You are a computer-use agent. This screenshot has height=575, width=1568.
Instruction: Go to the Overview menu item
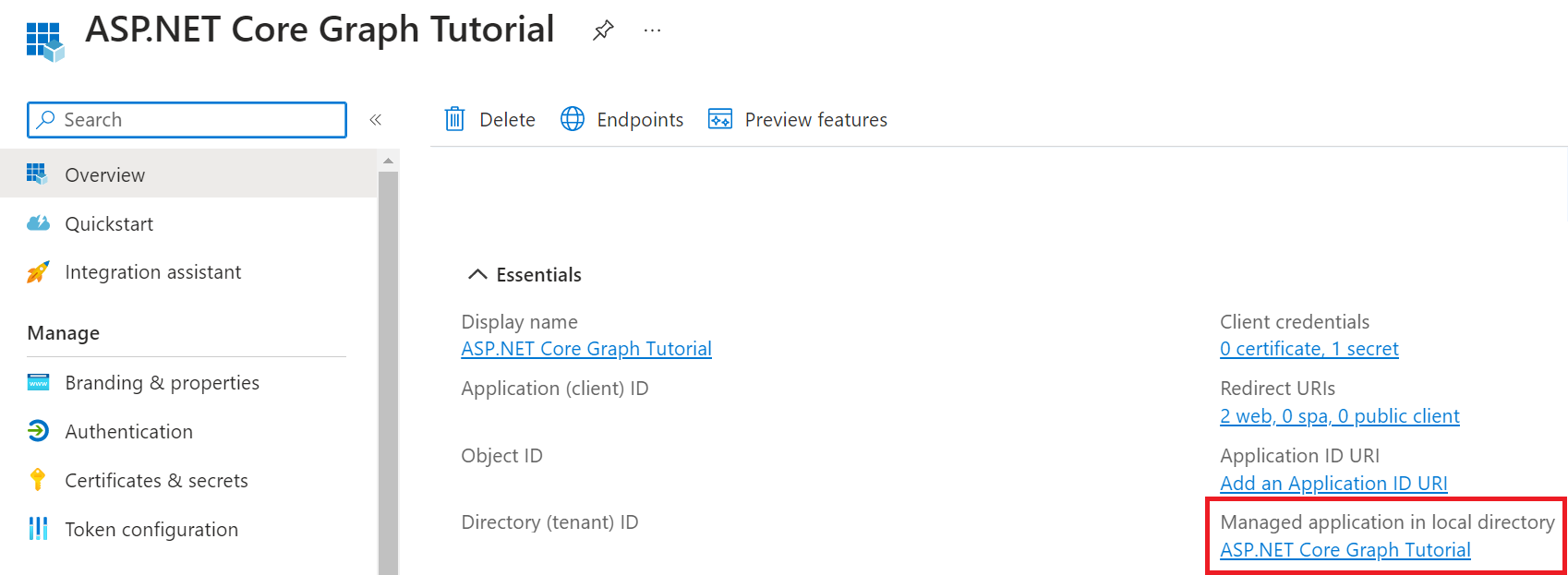[104, 174]
